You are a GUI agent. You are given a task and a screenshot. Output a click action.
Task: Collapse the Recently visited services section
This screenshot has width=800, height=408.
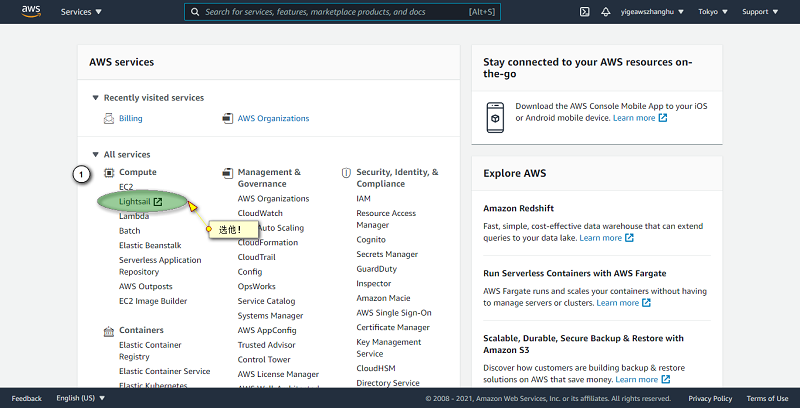[x=96, y=98]
